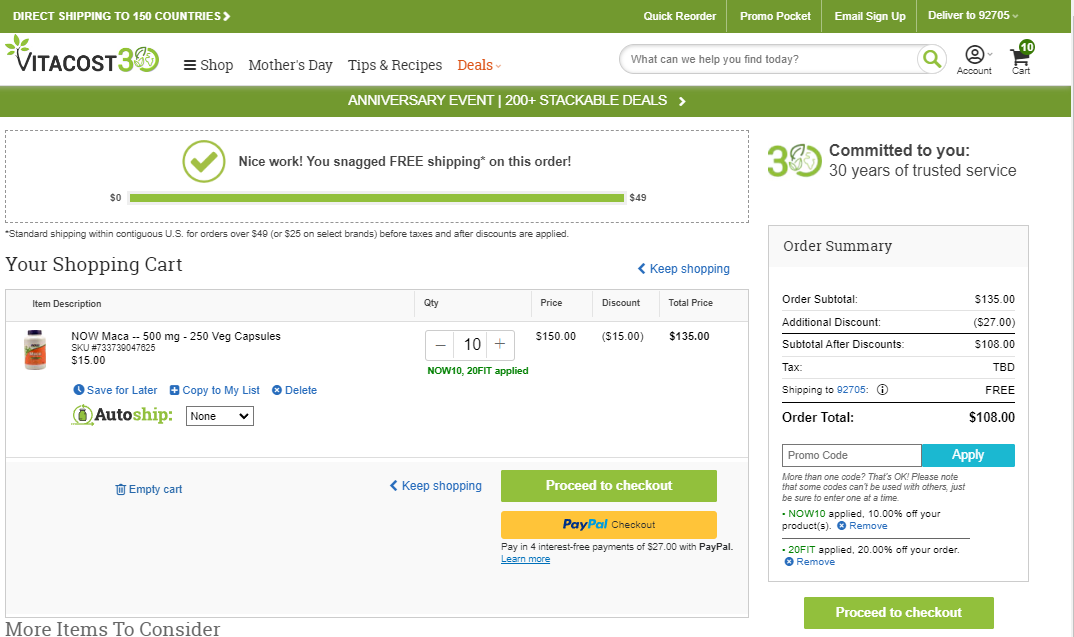
Task: Remove the NOW10 promo code
Action: tap(862, 526)
